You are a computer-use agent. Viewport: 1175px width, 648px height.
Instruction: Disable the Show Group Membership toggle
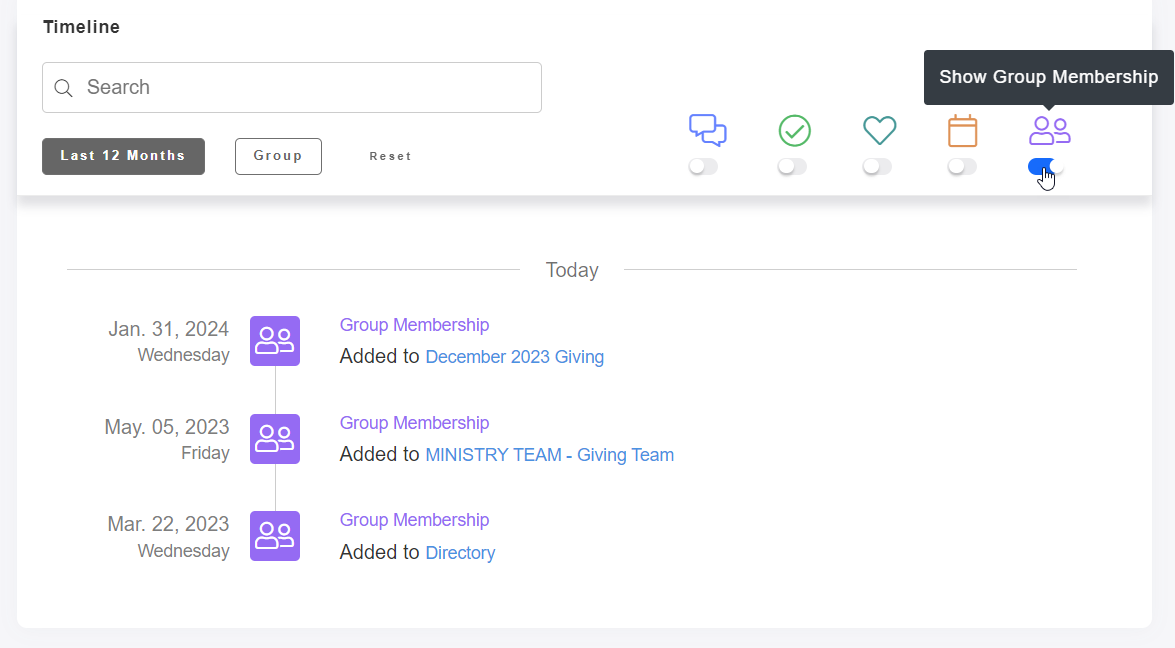point(1044,166)
